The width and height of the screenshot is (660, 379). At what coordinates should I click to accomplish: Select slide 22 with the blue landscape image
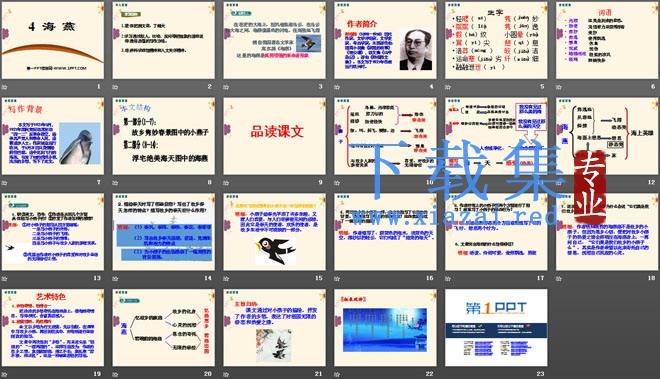385,328
